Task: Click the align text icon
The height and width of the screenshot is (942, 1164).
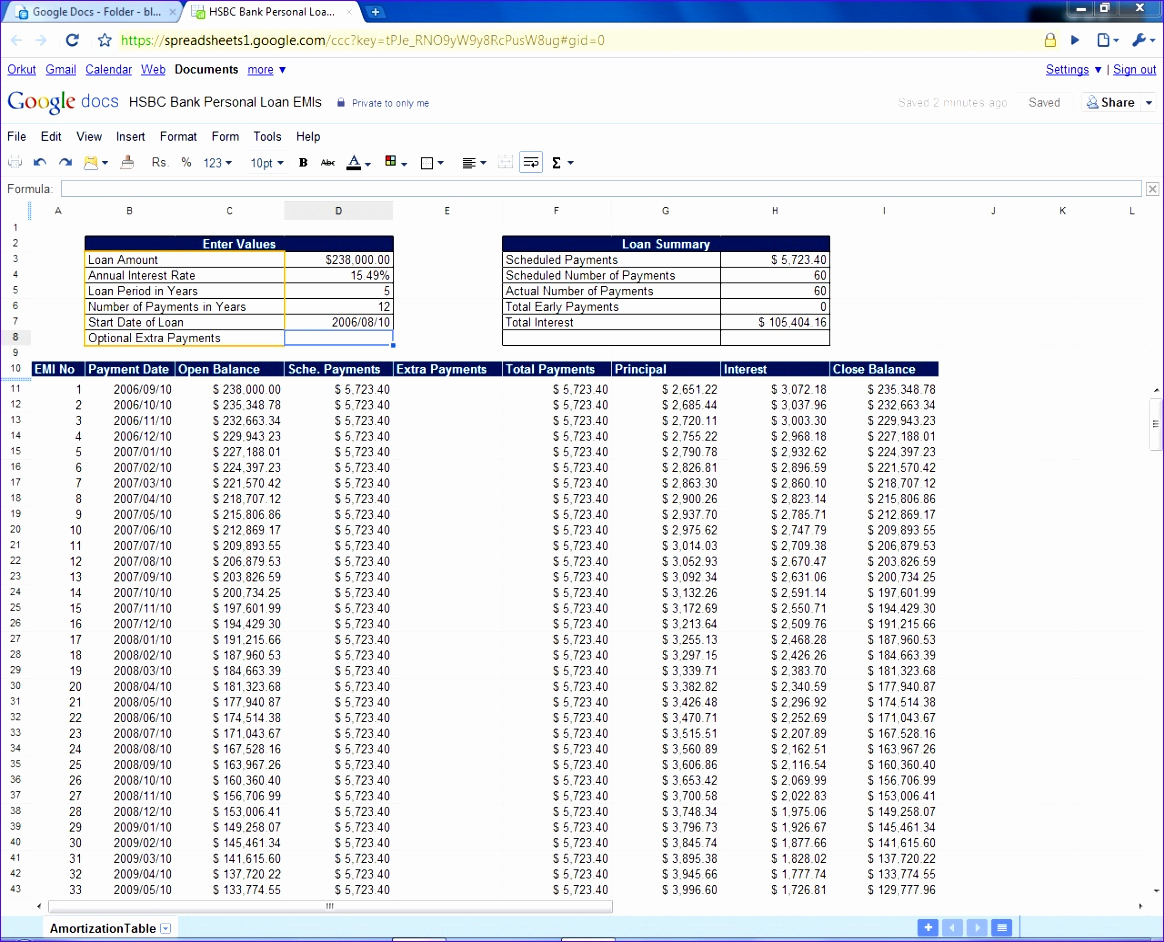Action: [x=468, y=163]
